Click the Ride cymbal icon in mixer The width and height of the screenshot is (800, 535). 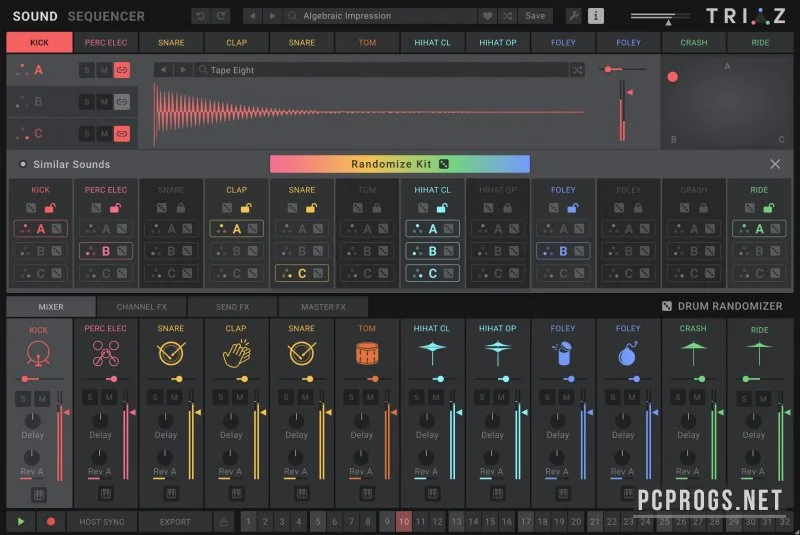[759, 353]
